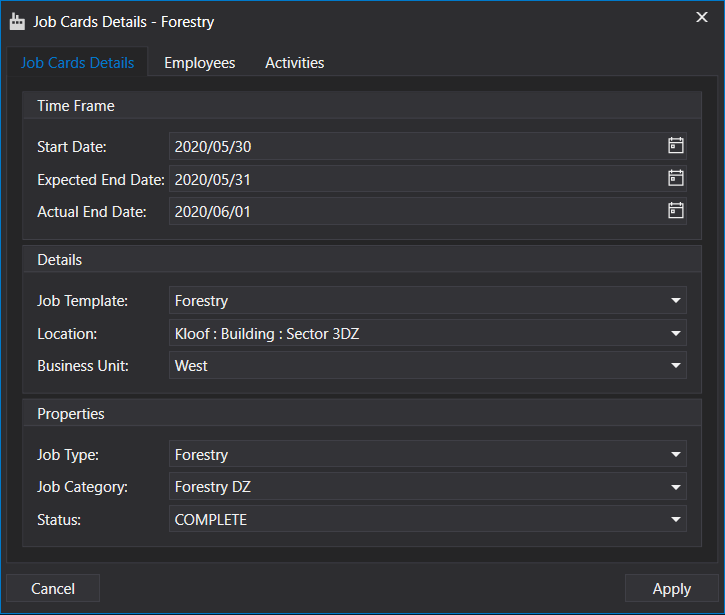Select the Job Cards Details tab
This screenshot has height=615, width=725.
click(77, 62)
